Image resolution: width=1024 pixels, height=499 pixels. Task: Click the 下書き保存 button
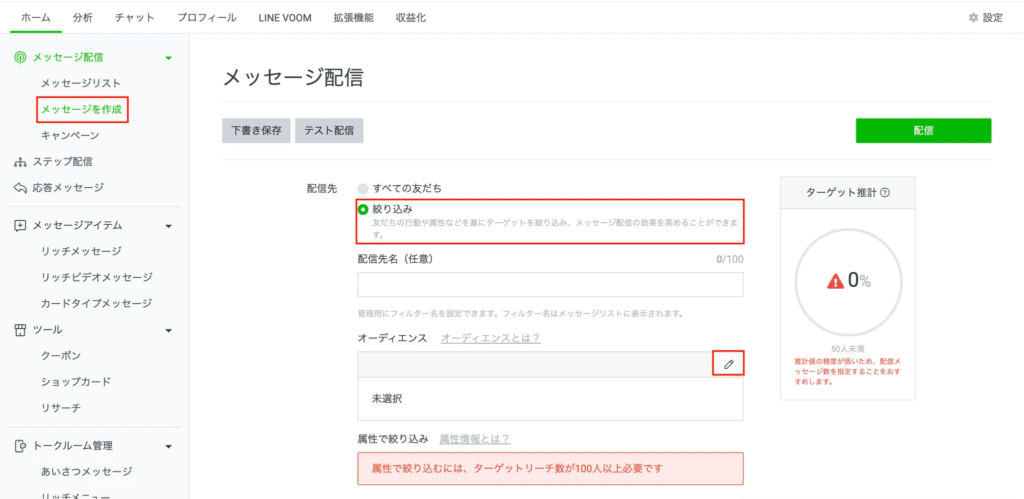click(x=256, y=131)
